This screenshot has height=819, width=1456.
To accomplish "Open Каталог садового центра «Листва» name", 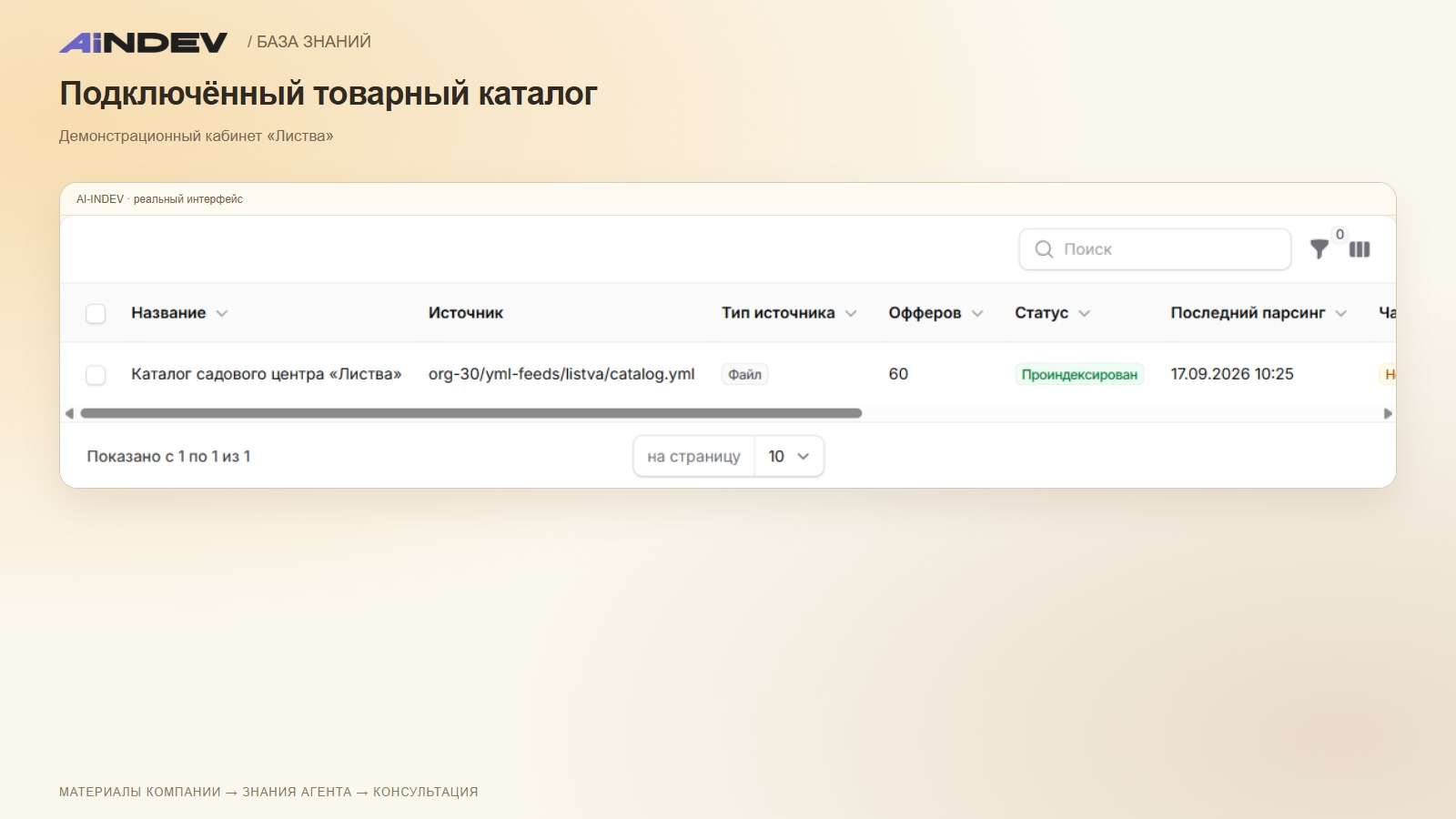I will 266,374.
